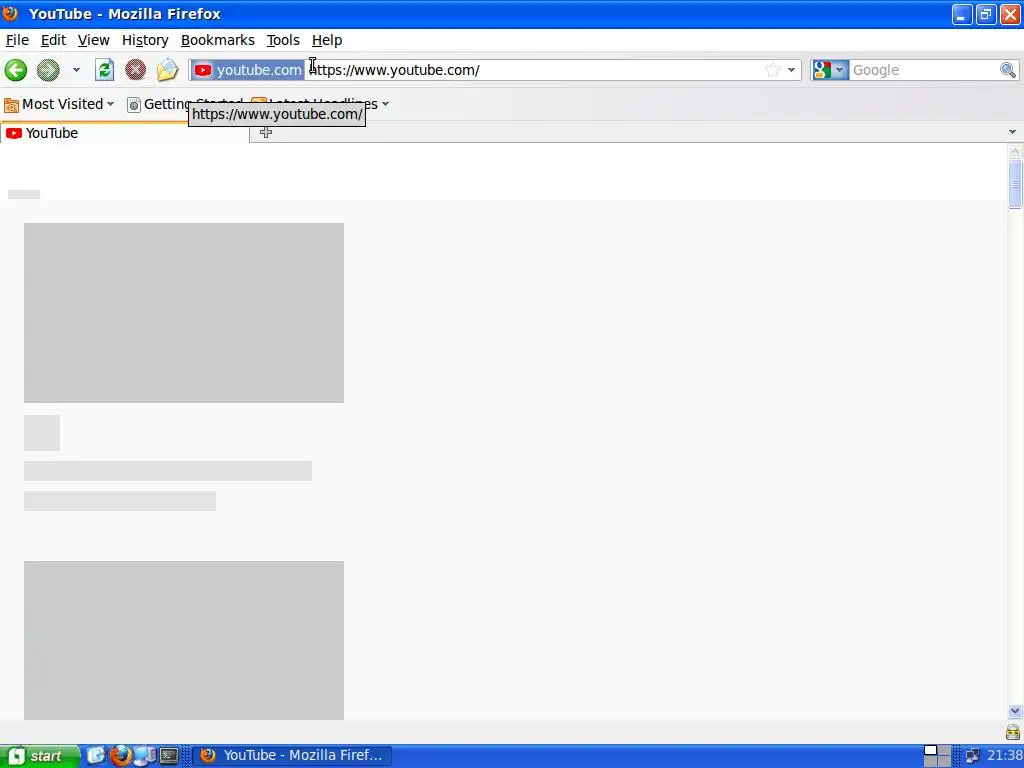This screenshot has width=1024, height=768.
Task: Click the first video thumbnail placeholder
Action: (x=184, y=313)
